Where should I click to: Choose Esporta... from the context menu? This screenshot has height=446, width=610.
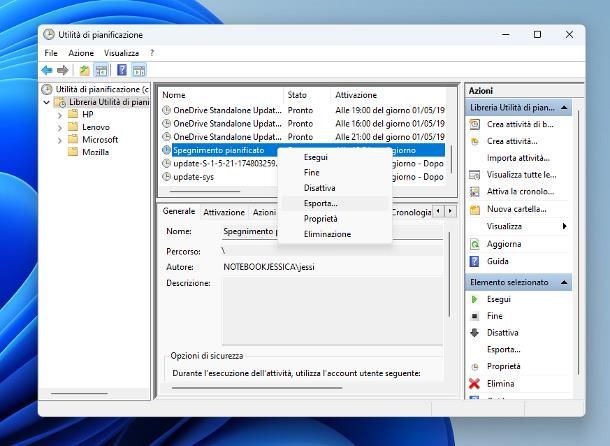(335, 203)
